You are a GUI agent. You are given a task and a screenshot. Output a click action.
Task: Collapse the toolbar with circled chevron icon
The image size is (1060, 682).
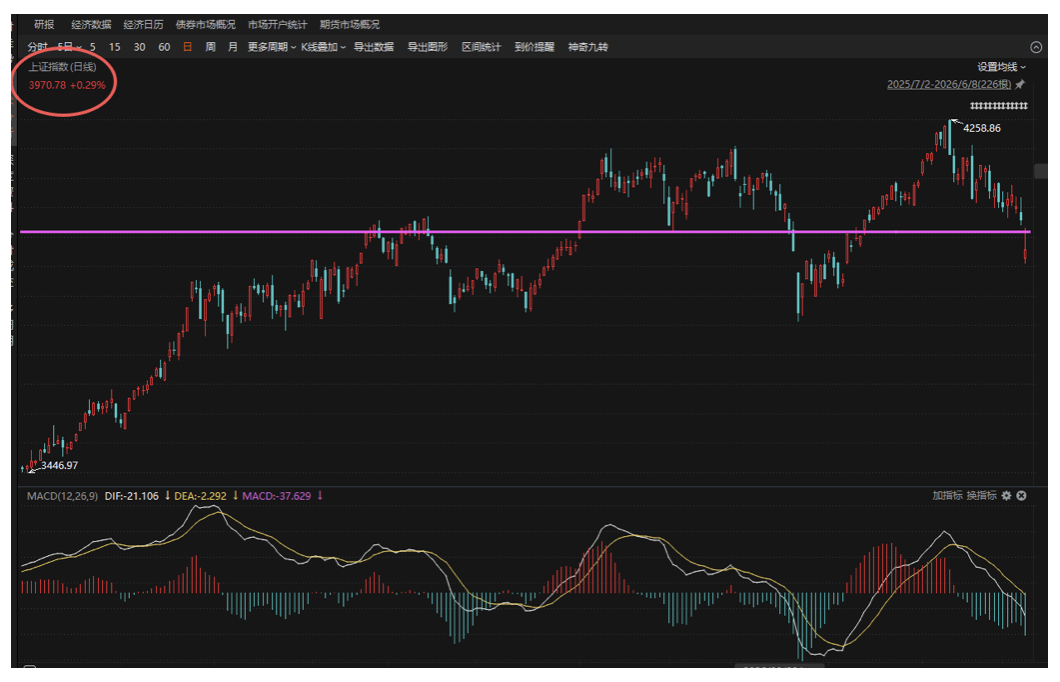tap(1036, 47)
